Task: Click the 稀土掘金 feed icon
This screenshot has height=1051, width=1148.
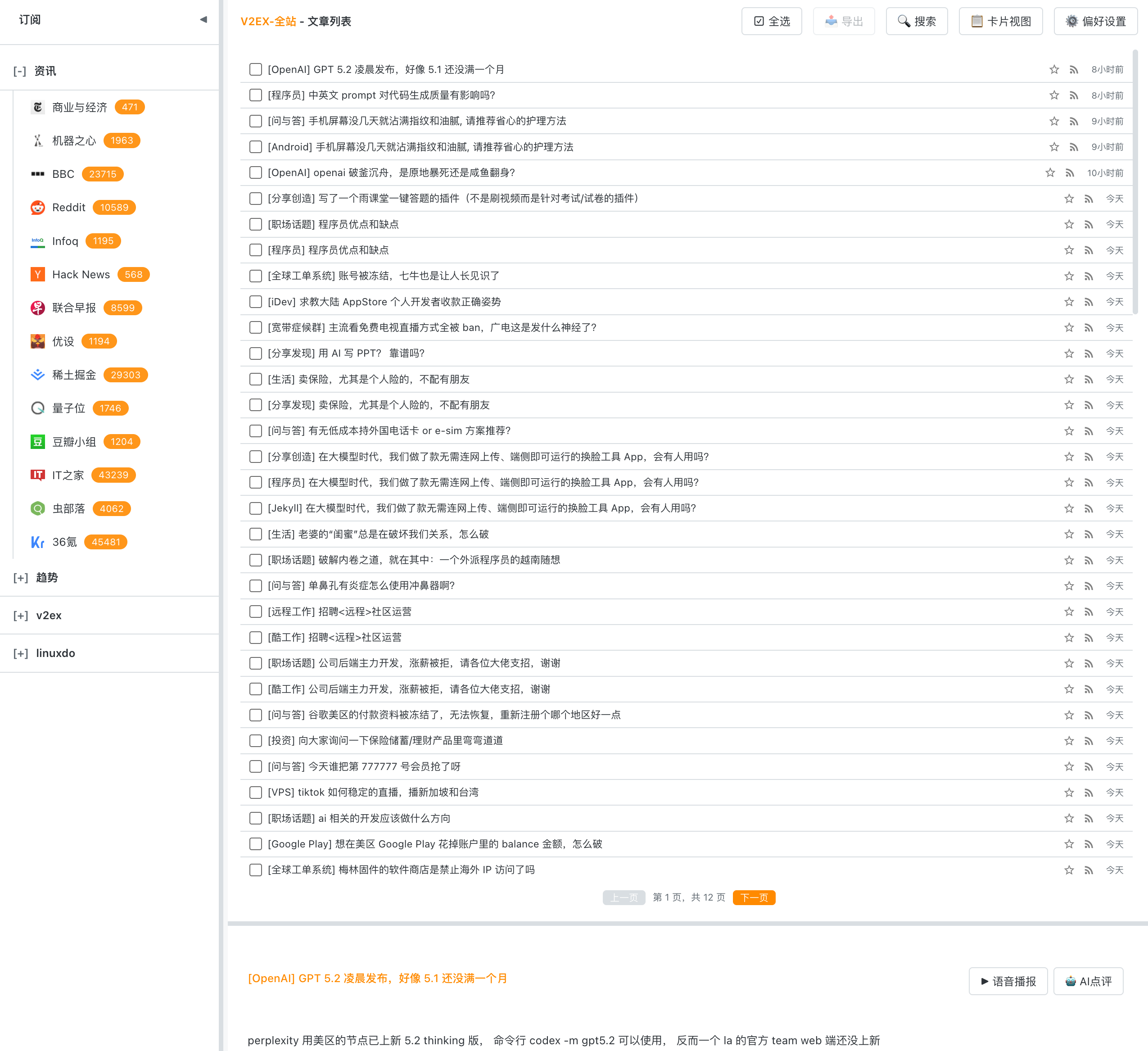Action: [x=37, y=375]
